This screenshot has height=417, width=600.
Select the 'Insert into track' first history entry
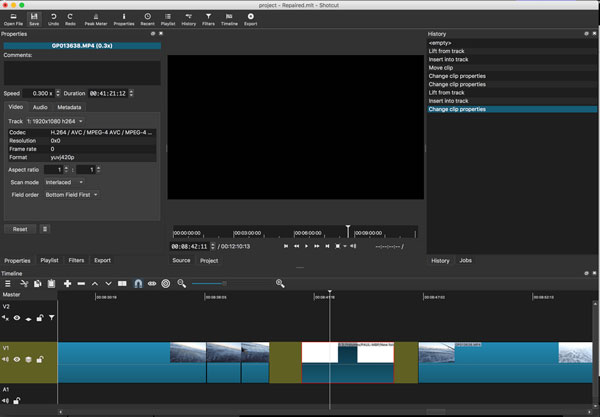tap(512, 59)
